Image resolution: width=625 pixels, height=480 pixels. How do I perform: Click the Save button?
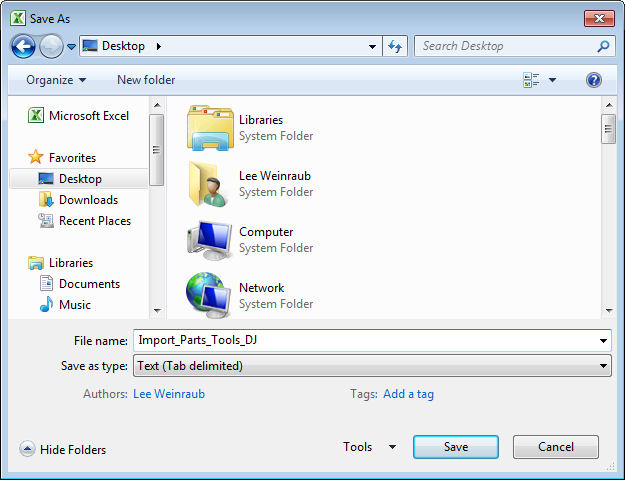(456, 447)
